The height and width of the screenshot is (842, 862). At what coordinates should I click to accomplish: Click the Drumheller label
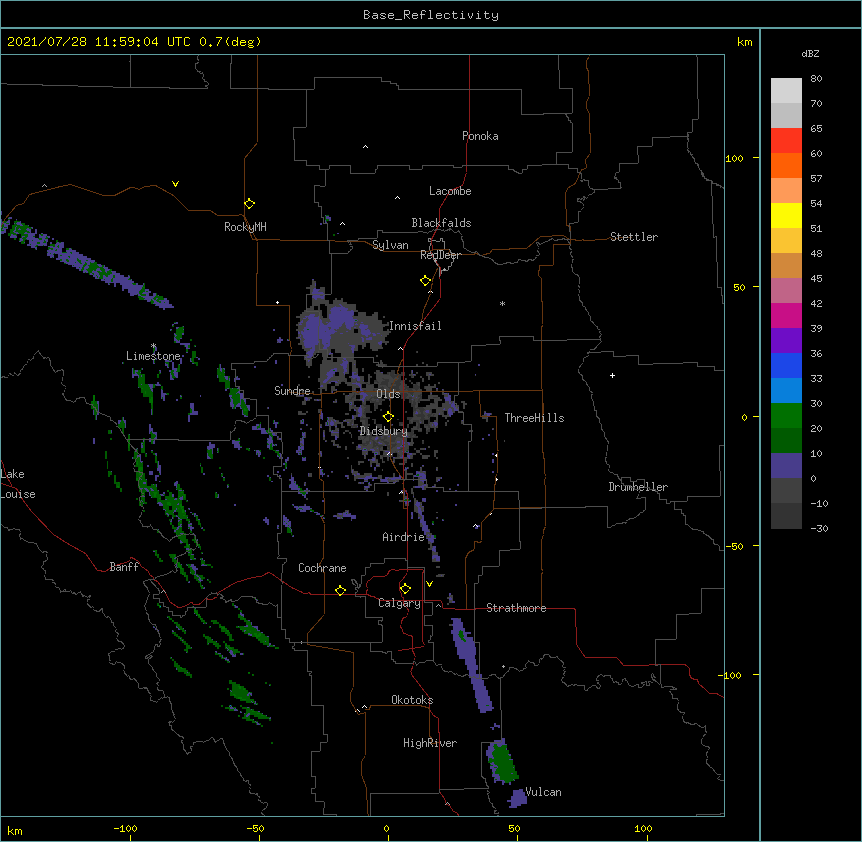pyautogui.click(x=638, y=487)
